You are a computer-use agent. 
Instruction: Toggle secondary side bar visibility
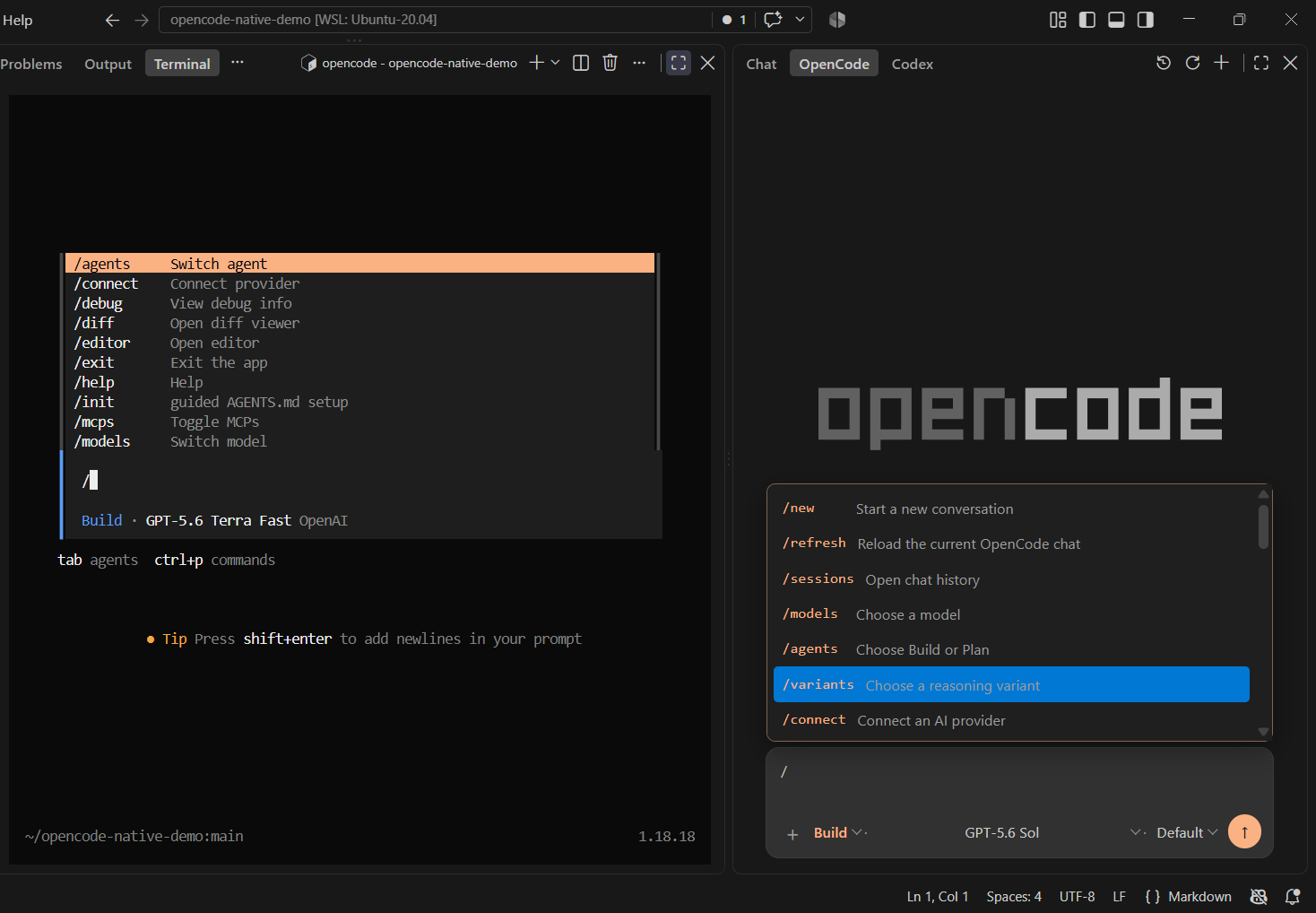(1146, 20)
